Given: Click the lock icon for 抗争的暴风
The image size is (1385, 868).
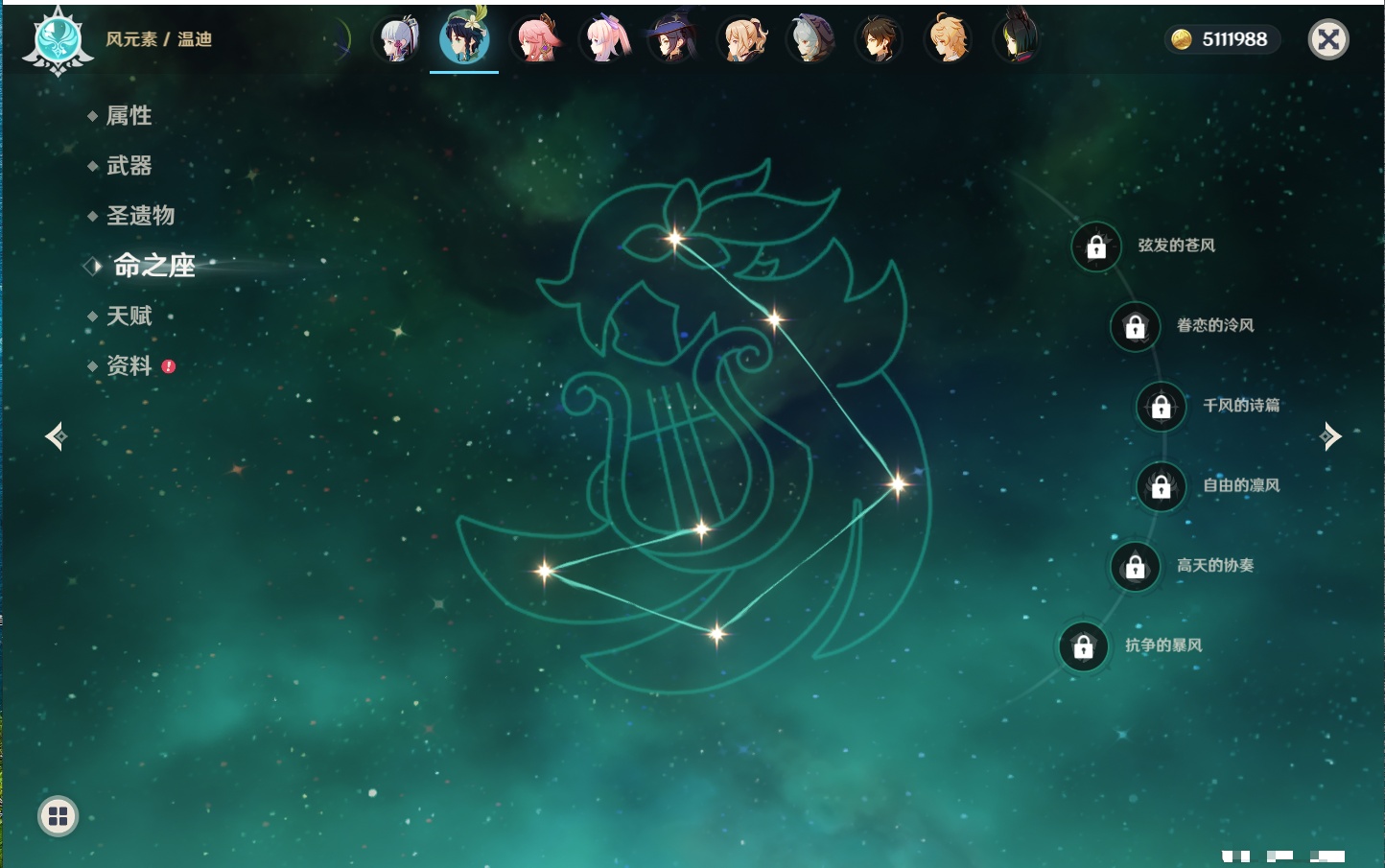Looking at the screenshot, I should 1083,647.
